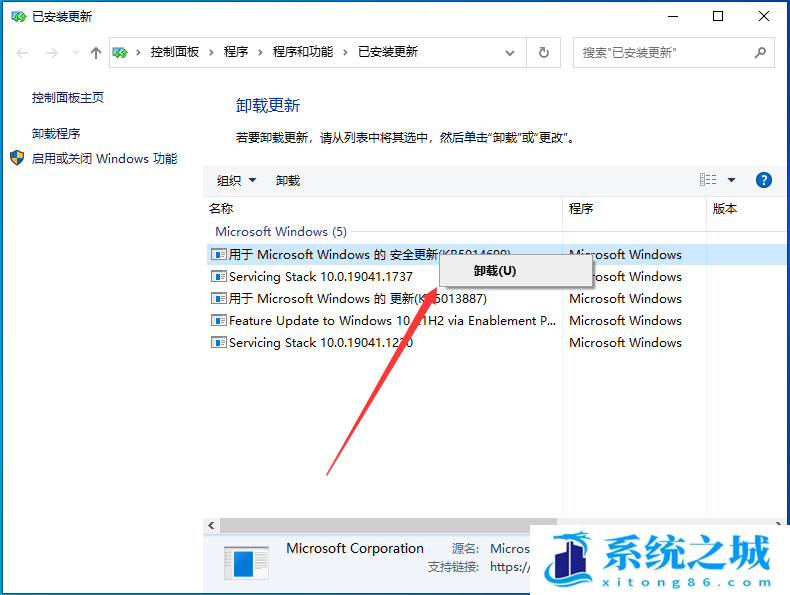Screen dimensions: 790x595
Task: Click icon of Servicing Stack 10.0.19041.1737
Action: coord(219,276)
